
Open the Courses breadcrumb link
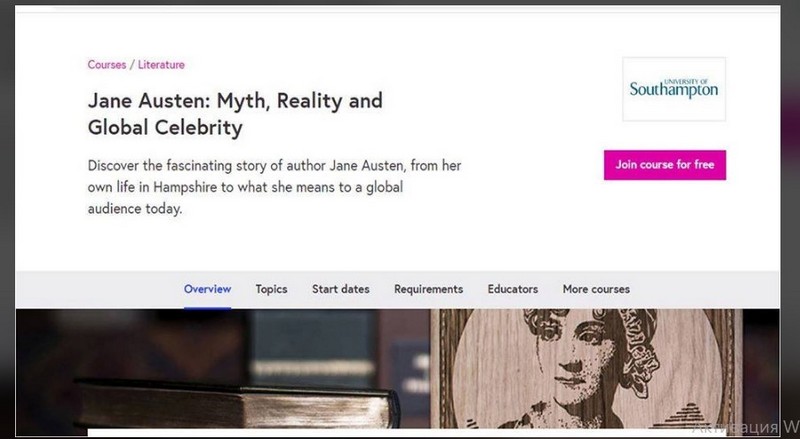click(x=106, y=65)
